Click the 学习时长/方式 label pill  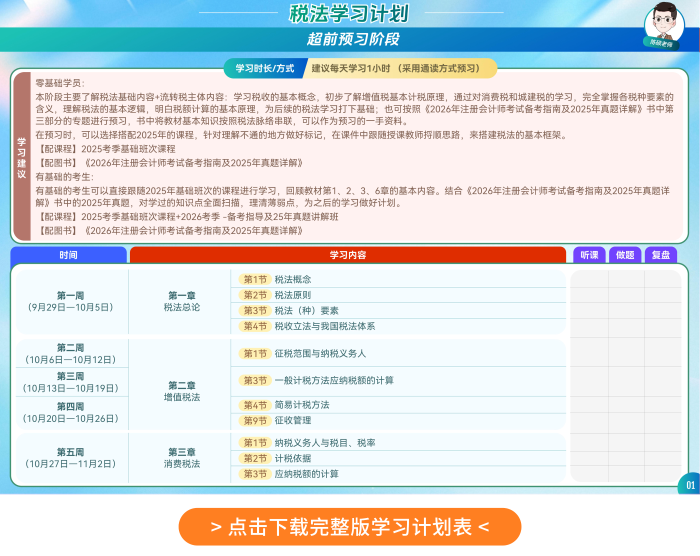(x=264, y=69)
